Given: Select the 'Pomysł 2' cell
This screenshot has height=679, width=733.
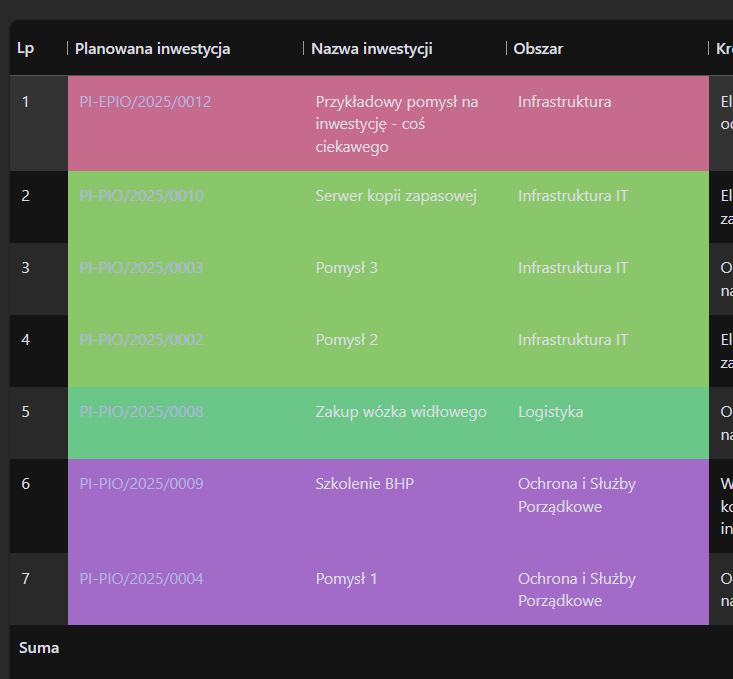Looking at the screenshot, I should (405, 351).
